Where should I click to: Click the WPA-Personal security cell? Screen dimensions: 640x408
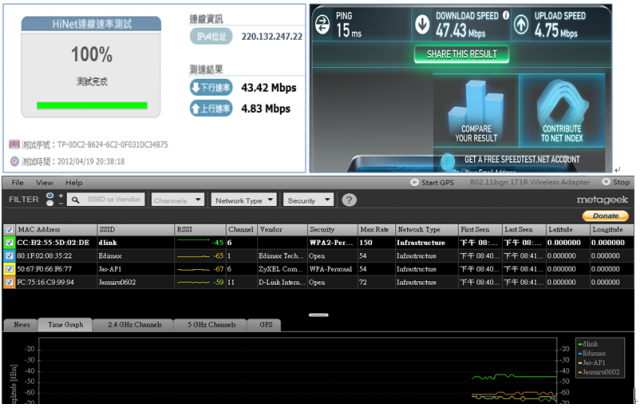331,269
